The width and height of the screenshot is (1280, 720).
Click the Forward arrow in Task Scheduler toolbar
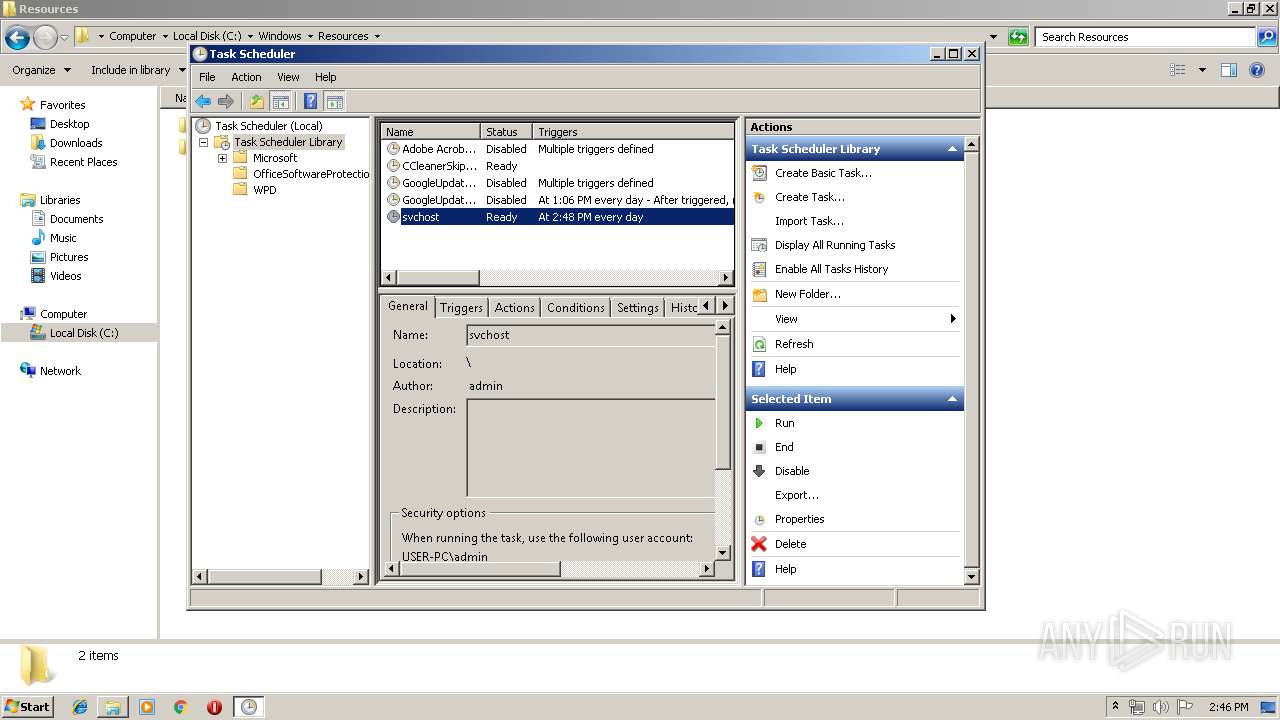click(x=226, y=101)
